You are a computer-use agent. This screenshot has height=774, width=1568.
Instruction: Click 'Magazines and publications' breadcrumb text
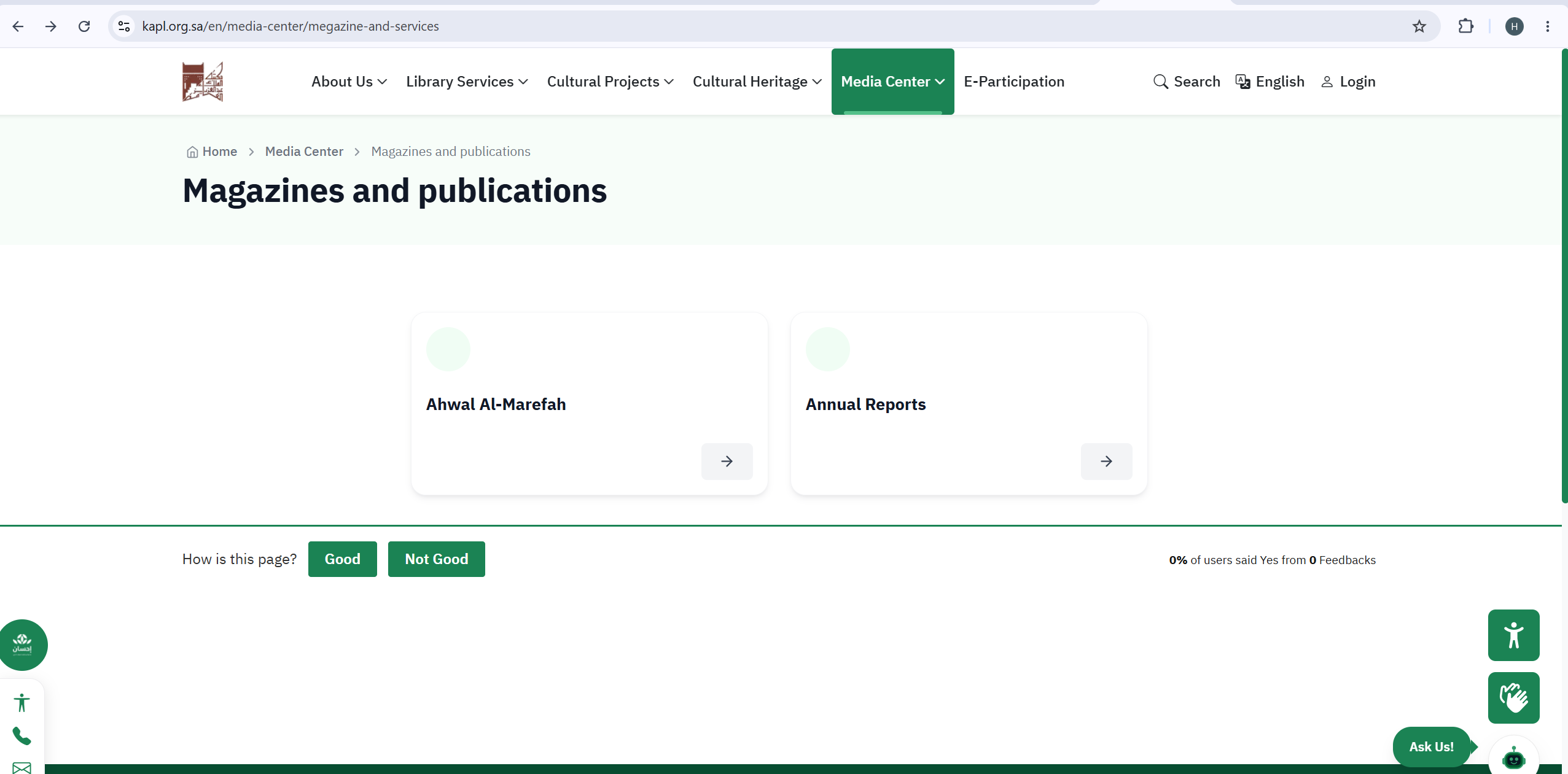point(451,152)
